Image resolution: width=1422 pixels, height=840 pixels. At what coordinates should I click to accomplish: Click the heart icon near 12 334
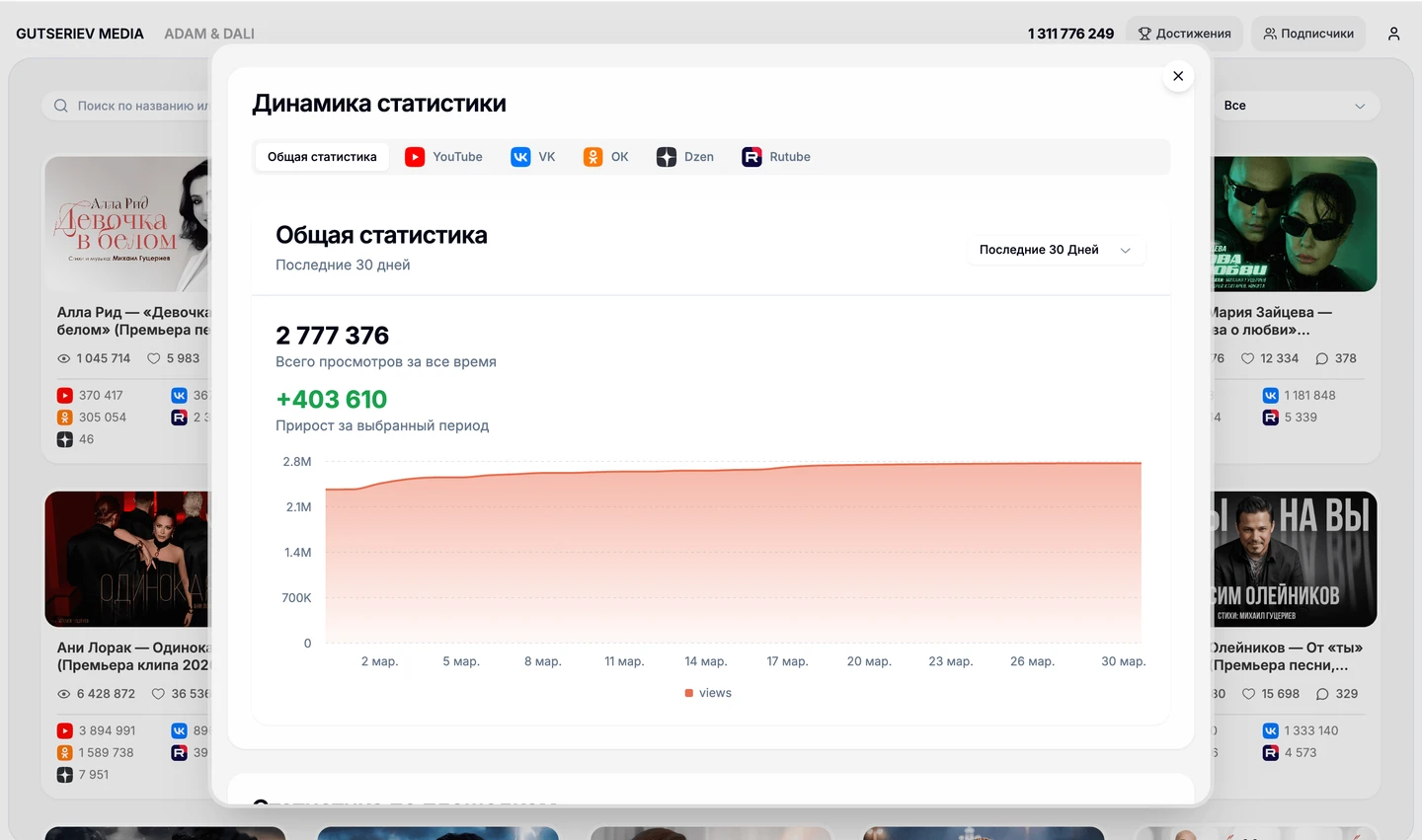[x=1248, y=358]
